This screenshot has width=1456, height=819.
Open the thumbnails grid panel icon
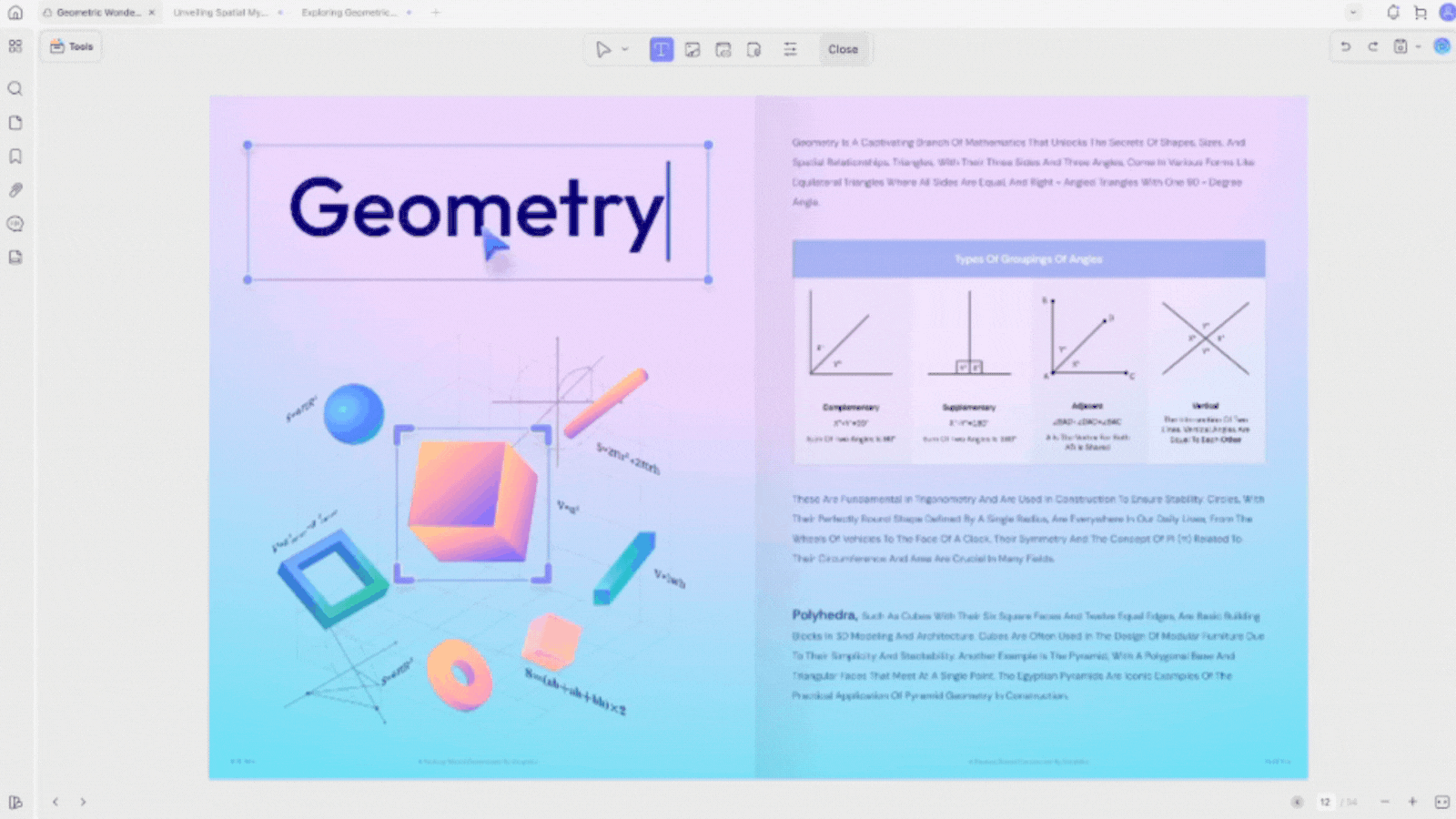click(15, 46)
